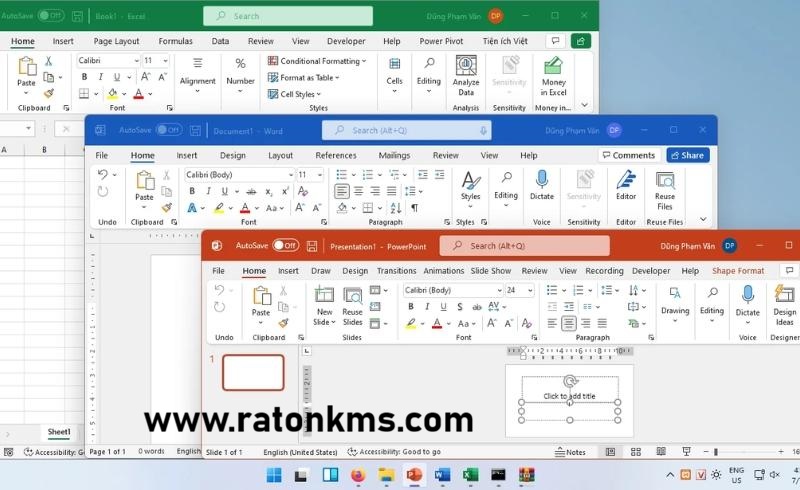Click Reuse Slides icon in PowerPoint
This screenshot has height=490, width=800.
[x=353, y=295]
